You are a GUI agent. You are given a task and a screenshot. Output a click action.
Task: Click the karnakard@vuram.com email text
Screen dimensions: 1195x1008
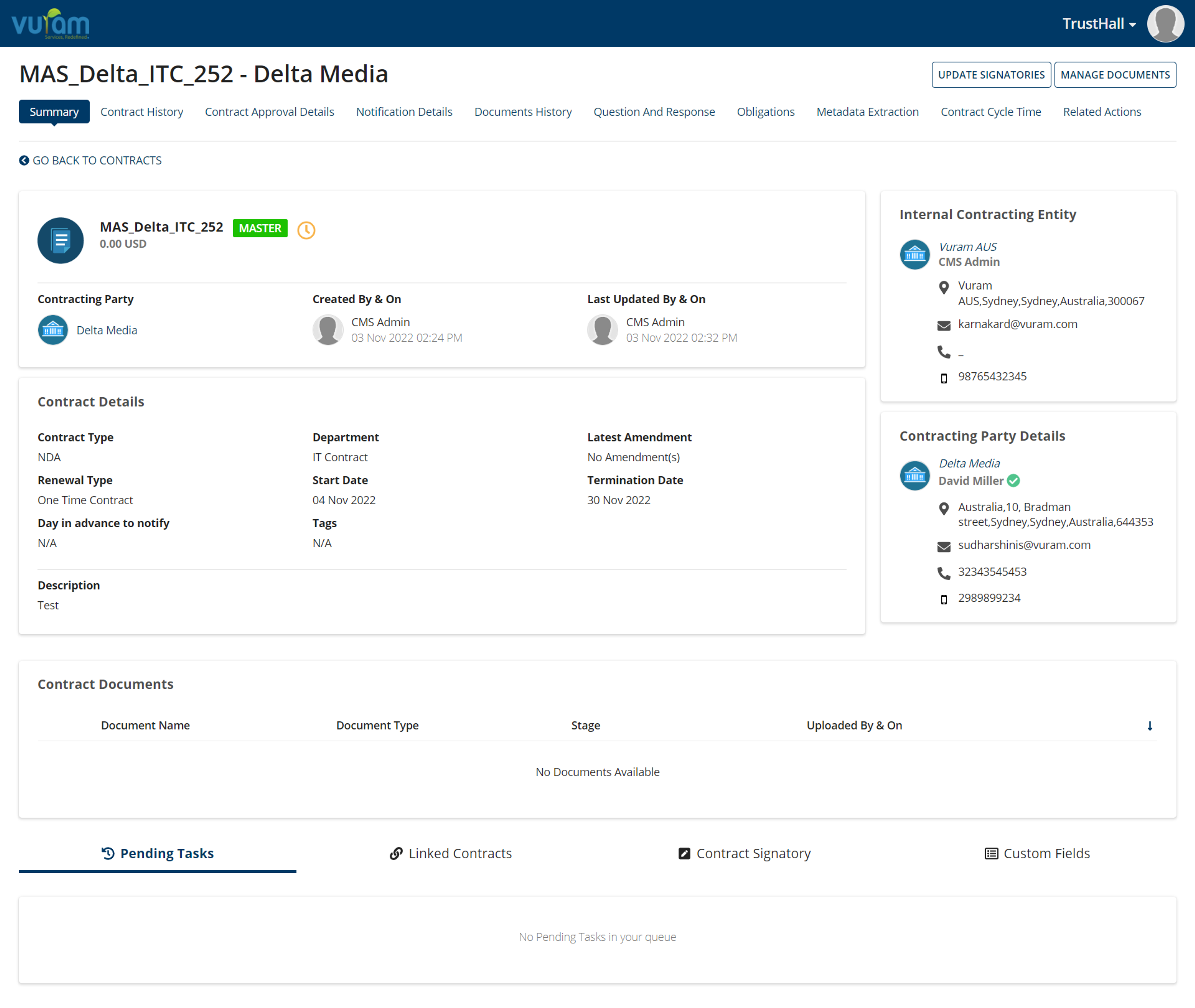pos(1017,324)
